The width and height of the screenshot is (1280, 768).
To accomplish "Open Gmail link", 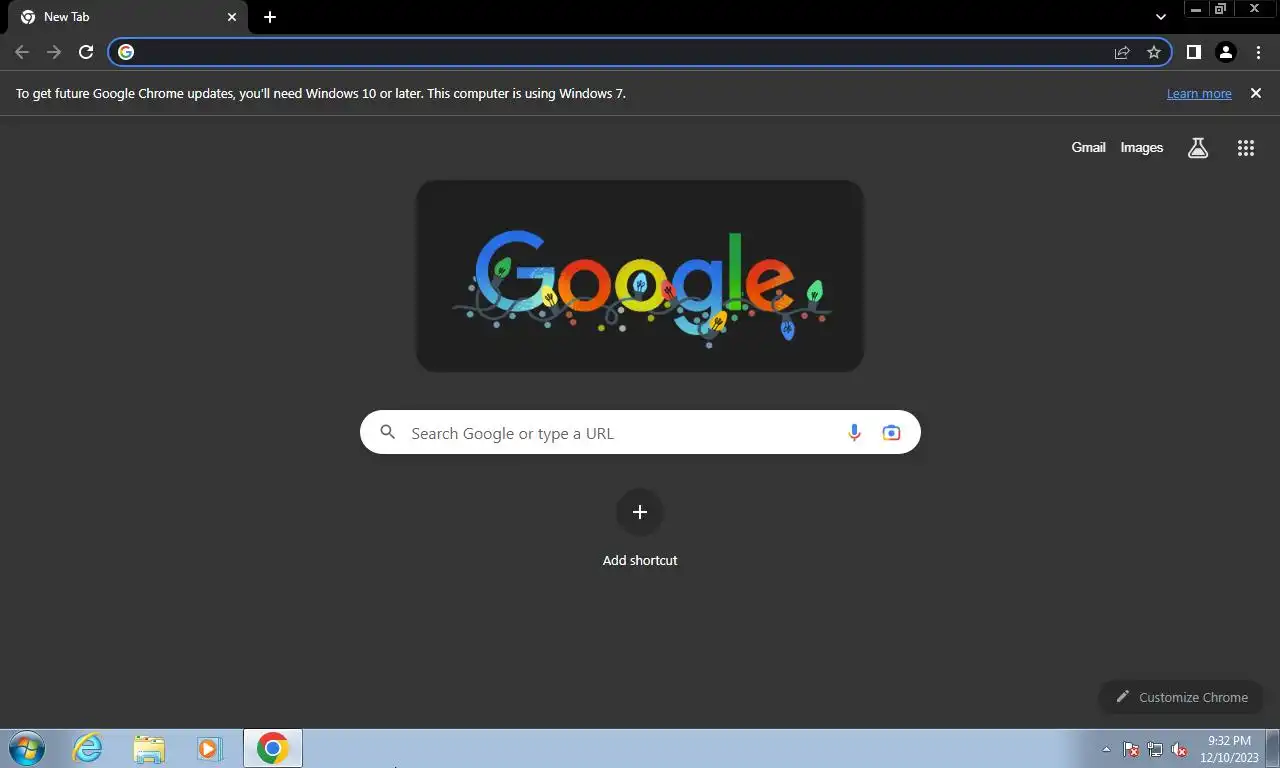I will pos(1088,147).
